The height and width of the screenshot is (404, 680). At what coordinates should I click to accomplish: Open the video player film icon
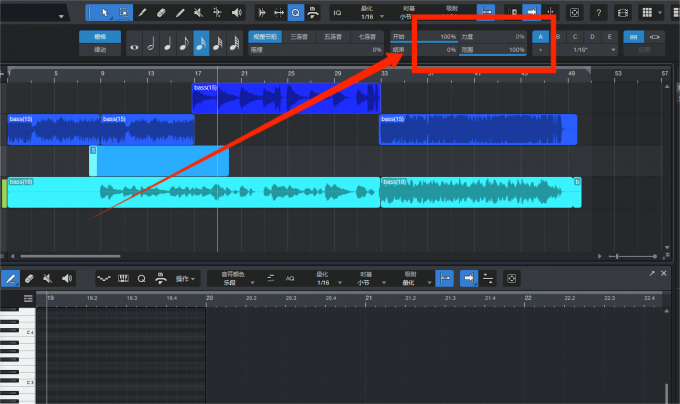pos(623,13)
